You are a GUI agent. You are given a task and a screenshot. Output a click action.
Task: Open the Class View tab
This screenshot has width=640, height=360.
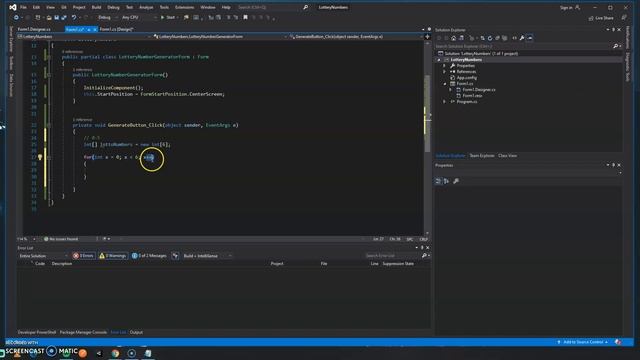coord(507,156)
